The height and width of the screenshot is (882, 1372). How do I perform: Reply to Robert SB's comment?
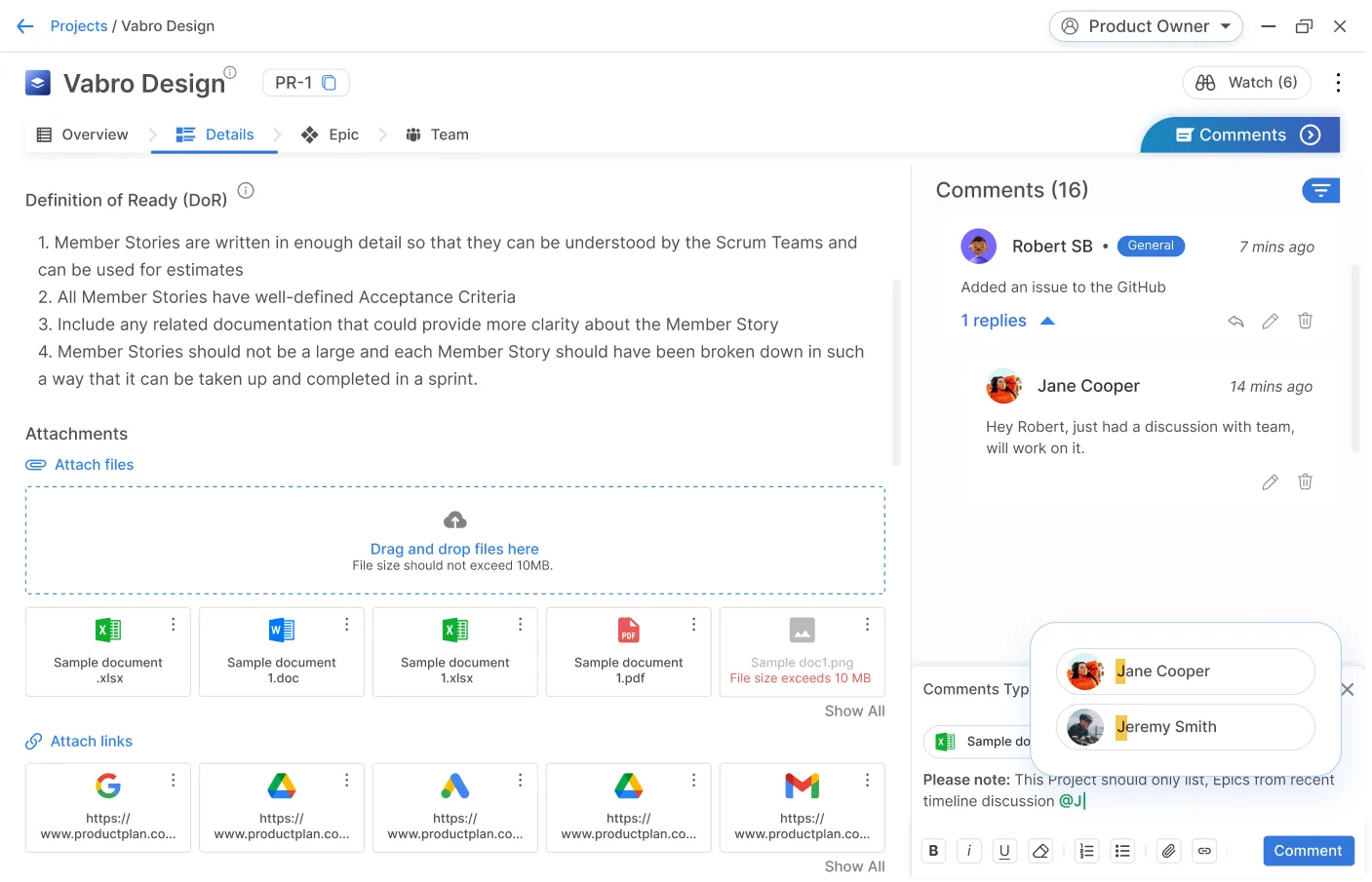tap(1235, 321)
